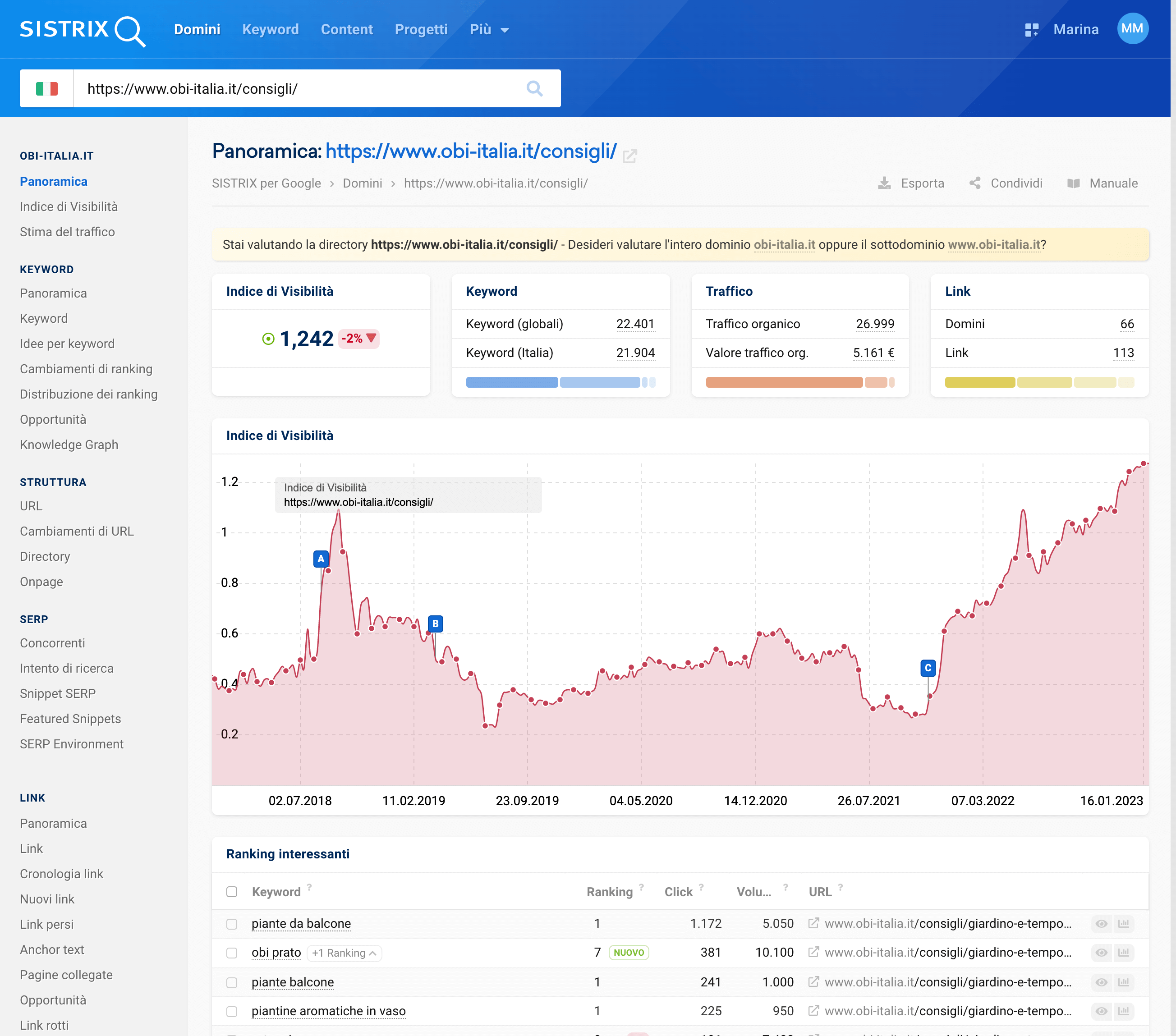Open the Progetti top navigation tab
Screen dimensions: 1176x1036
[421, 29]
